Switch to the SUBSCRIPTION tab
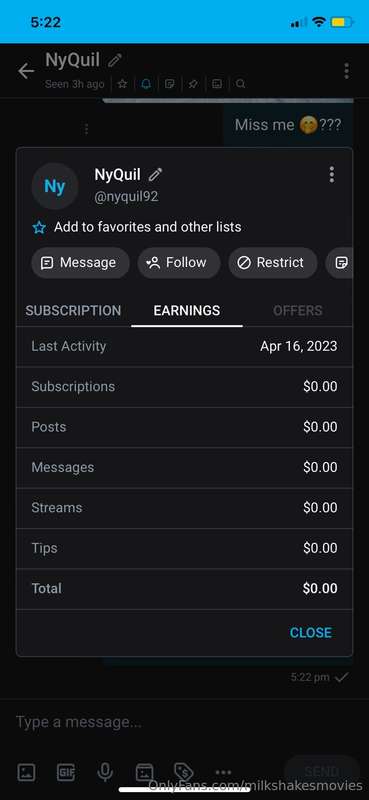Viewport: 369px width, 800px height. (x=73, y=311)
